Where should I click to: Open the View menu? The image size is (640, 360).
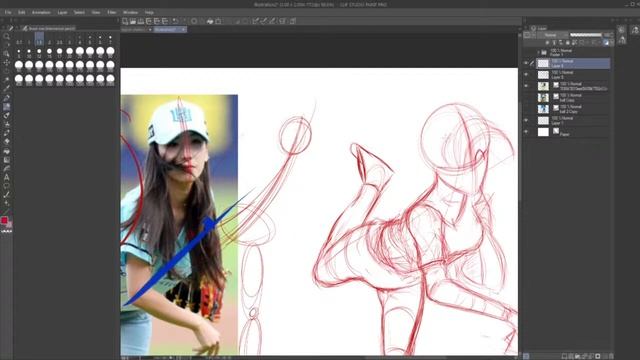[x=96, y=12]
